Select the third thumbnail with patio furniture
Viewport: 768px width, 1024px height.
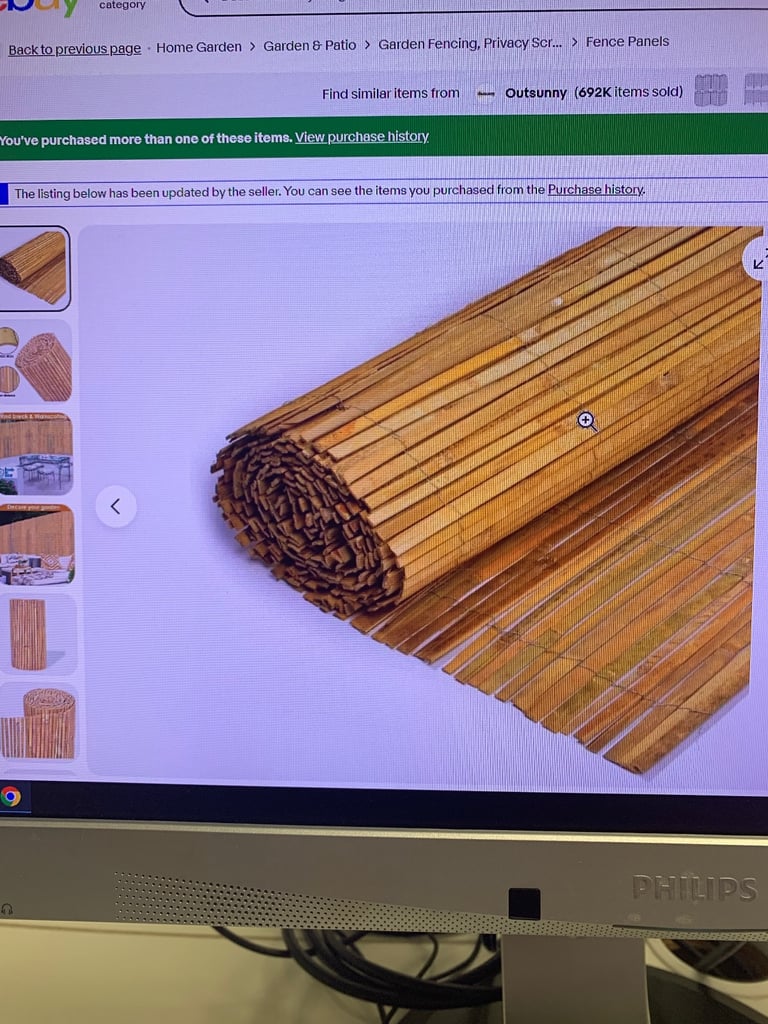pos(36,454)
